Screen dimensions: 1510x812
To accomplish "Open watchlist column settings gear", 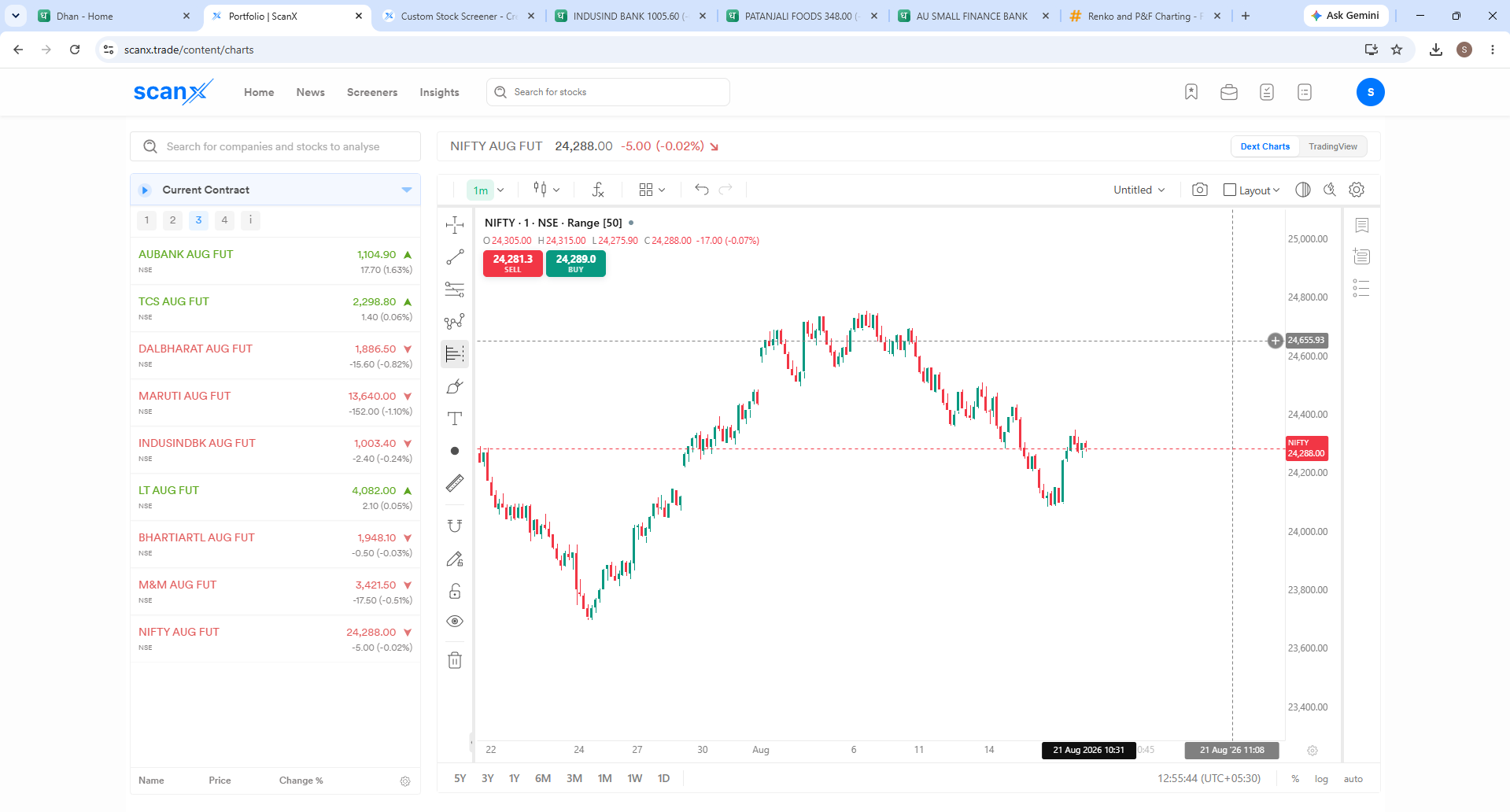I will 405,781.
